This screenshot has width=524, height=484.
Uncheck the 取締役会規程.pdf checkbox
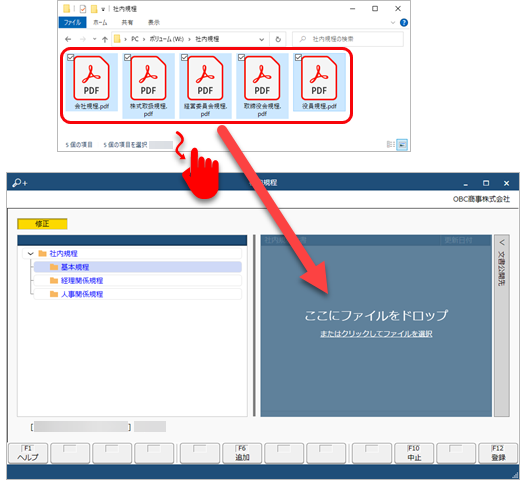241,57
